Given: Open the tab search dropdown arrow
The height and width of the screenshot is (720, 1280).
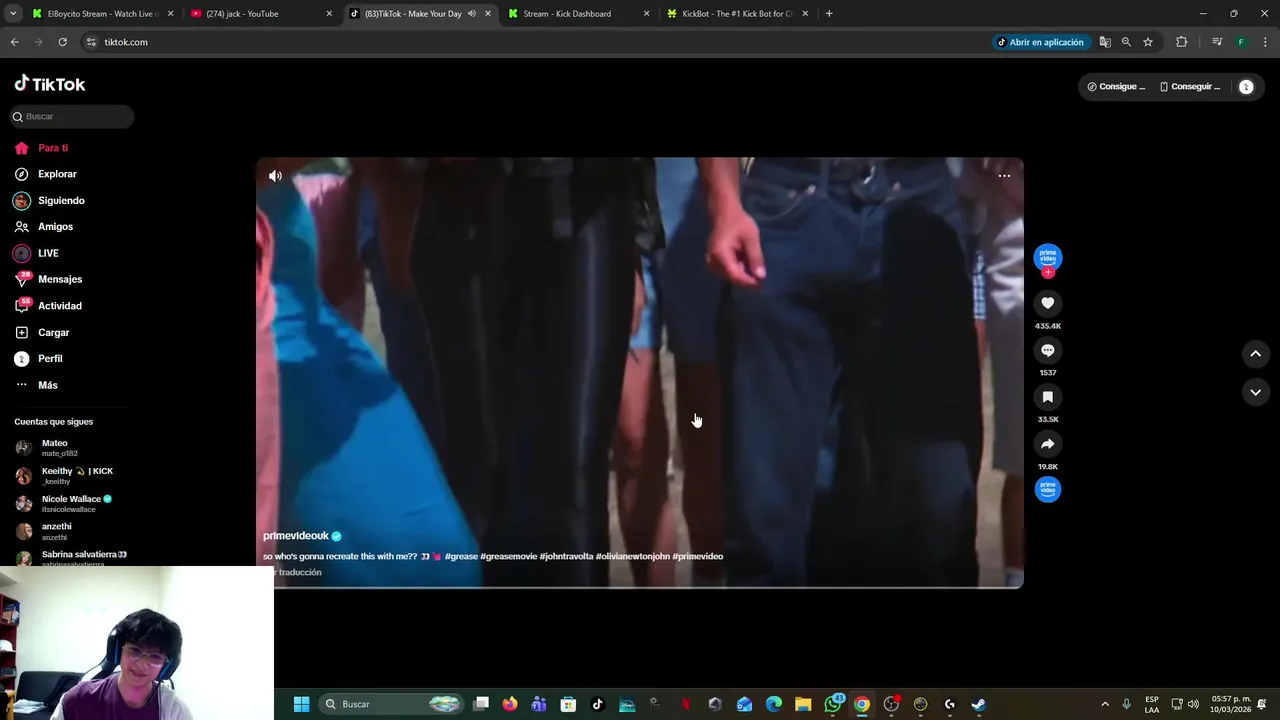Looking at the screenshot, I should 12,14.
